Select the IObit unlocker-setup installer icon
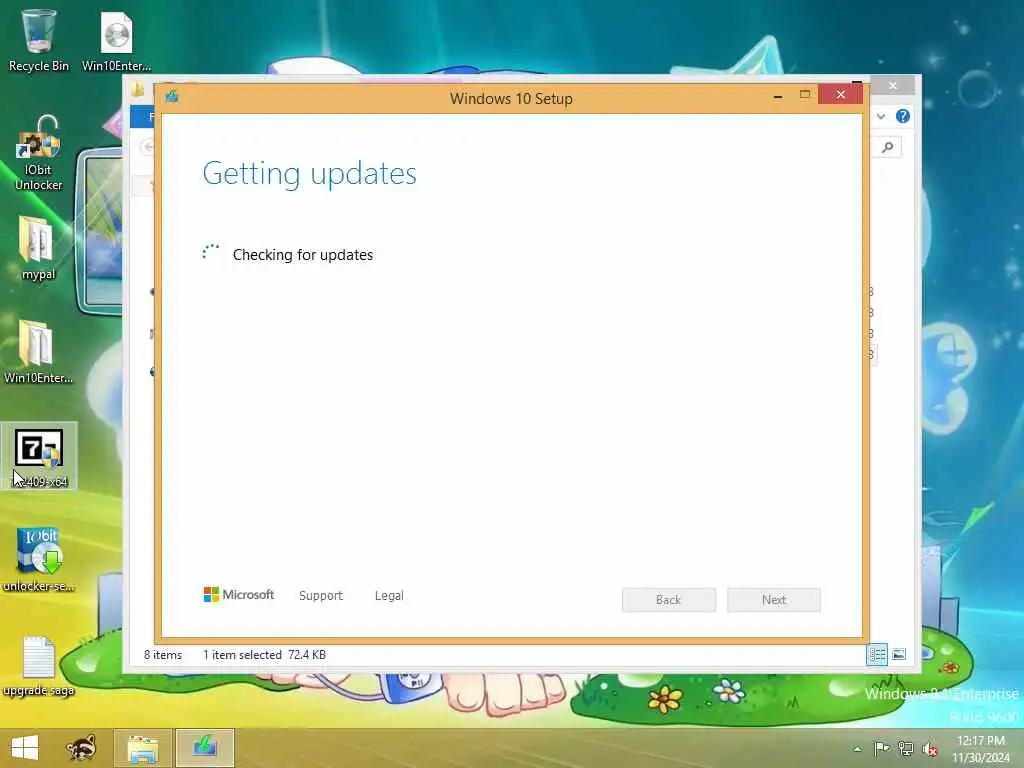This screenshot has height=768, width=1024. (x=39, y=559)
